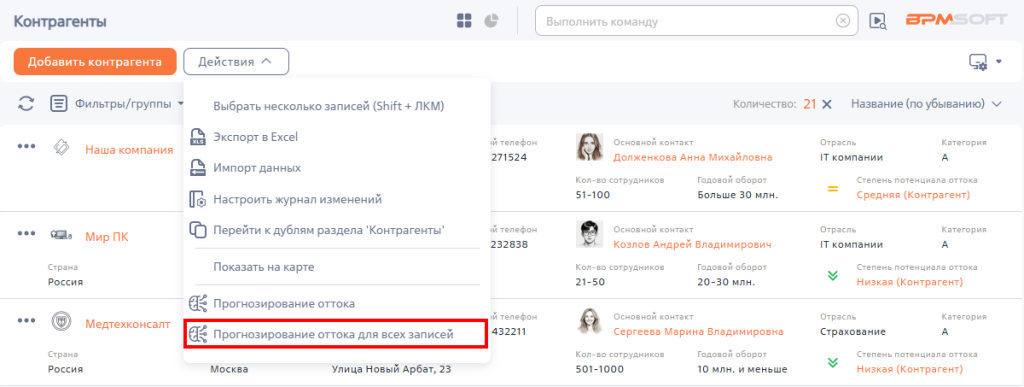Click the Фильтры/группы filter icon
Screen dimensions: 1024x387
click(59, 103)
